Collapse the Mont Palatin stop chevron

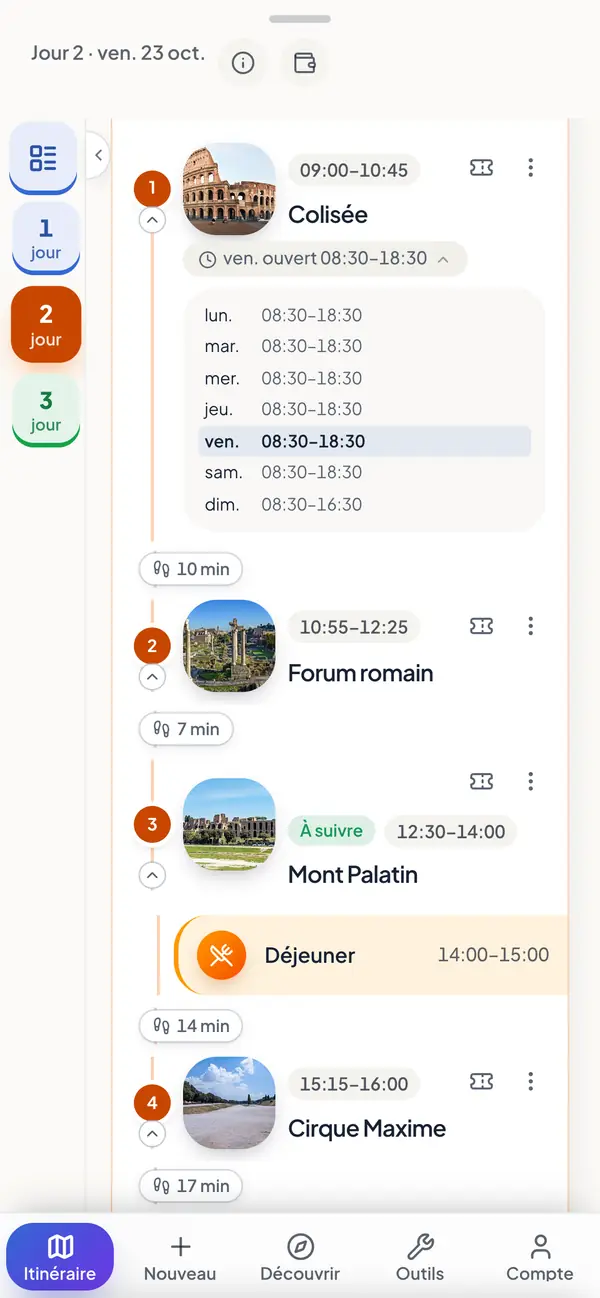point(152,875)
